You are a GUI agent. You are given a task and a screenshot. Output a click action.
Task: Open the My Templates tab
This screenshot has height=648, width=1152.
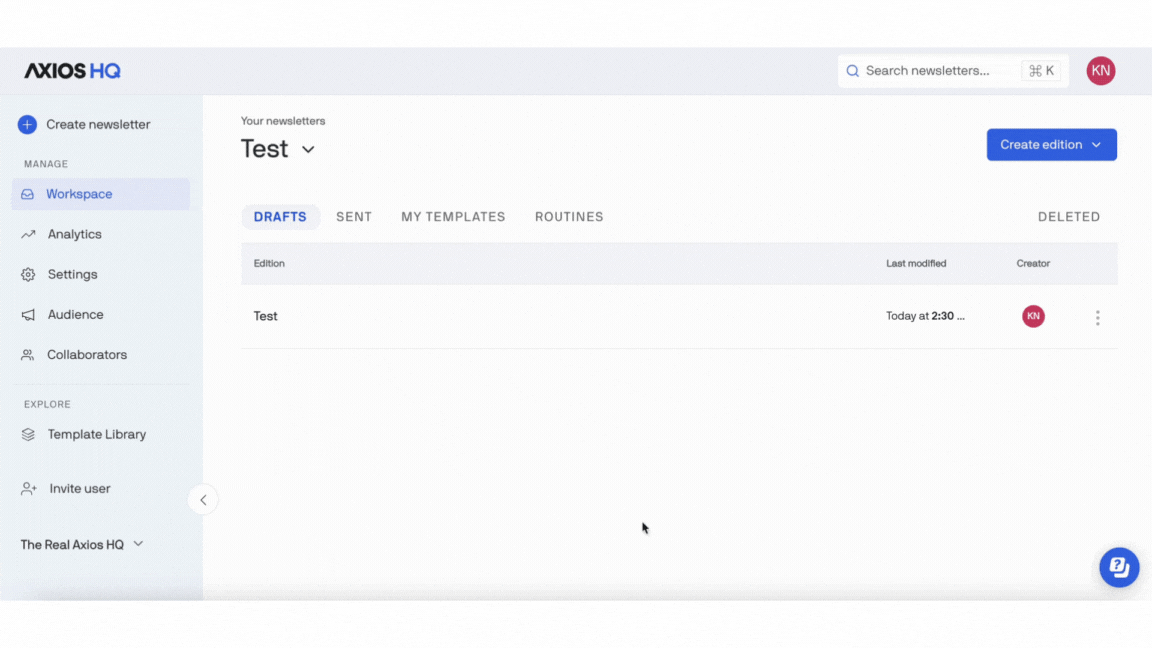pos(453,217)
